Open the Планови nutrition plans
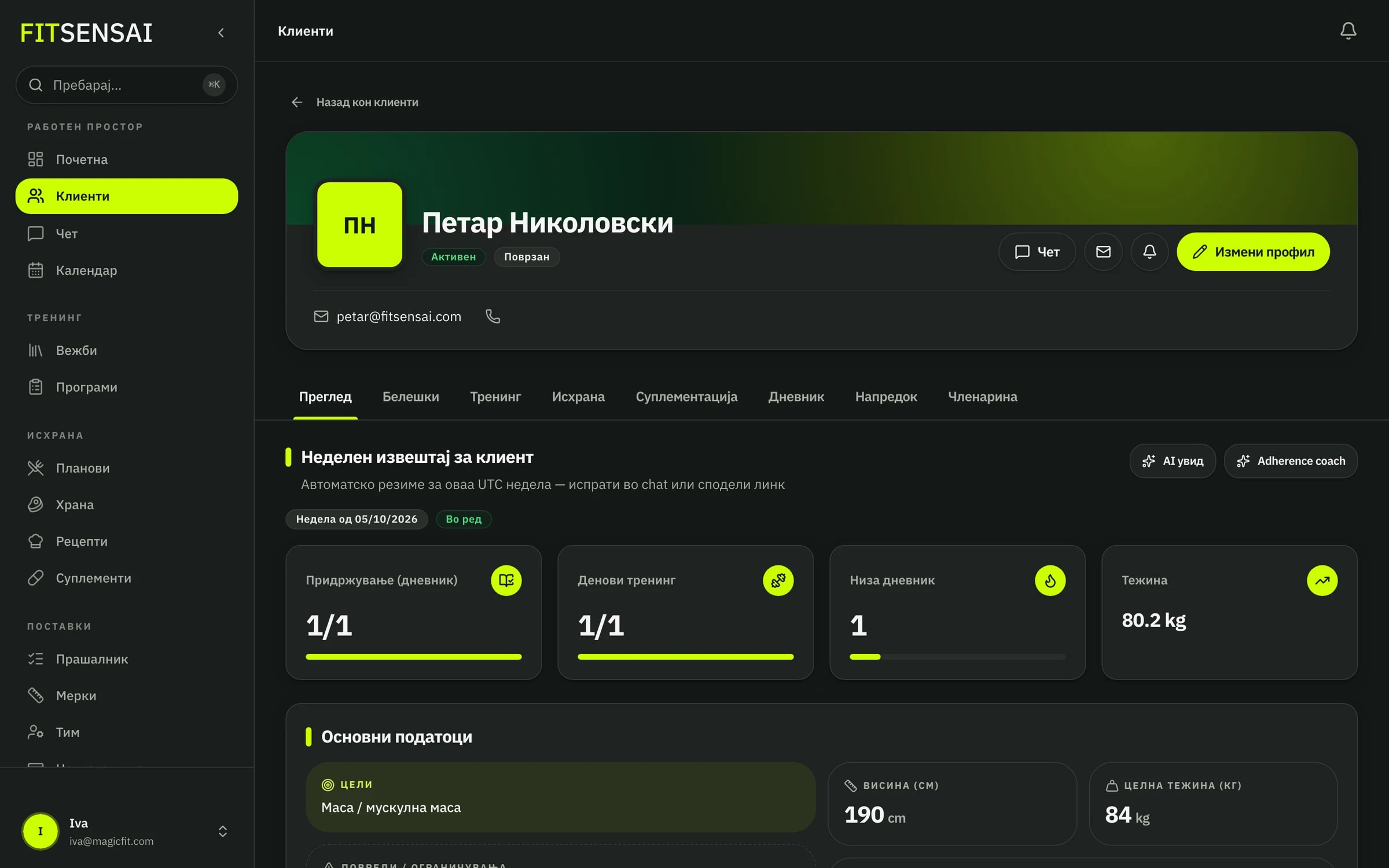 click(127, 468)
